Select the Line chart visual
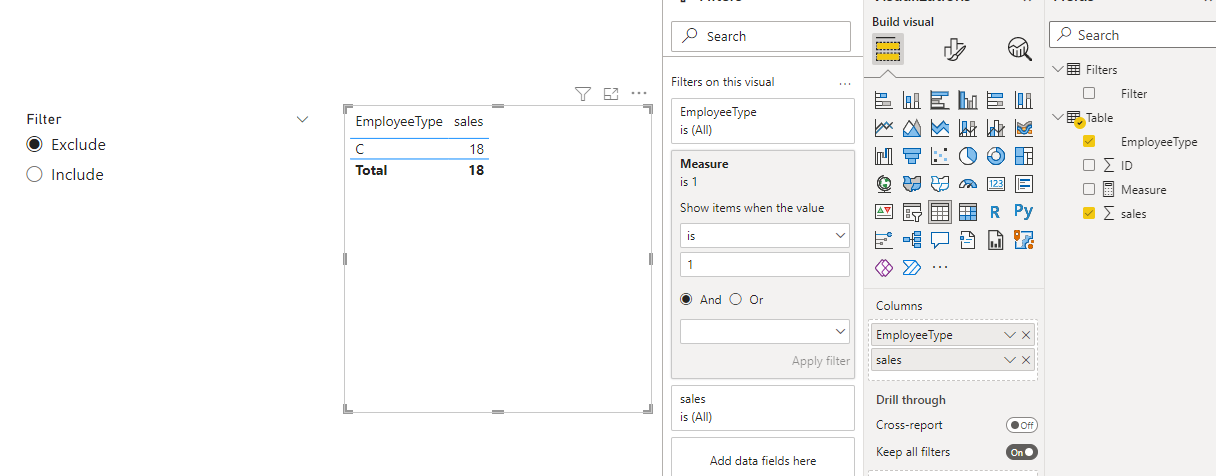This screenshot has height=476, width=1216. (884, 128)
